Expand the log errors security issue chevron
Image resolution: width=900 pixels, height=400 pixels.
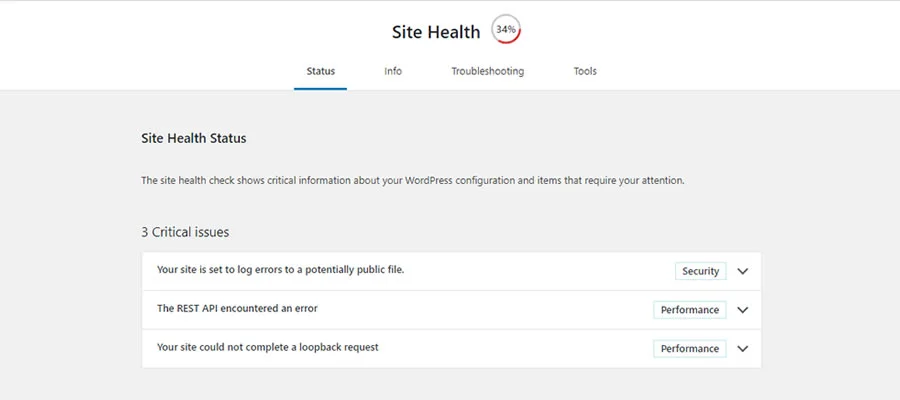click(x=743, y=271)
